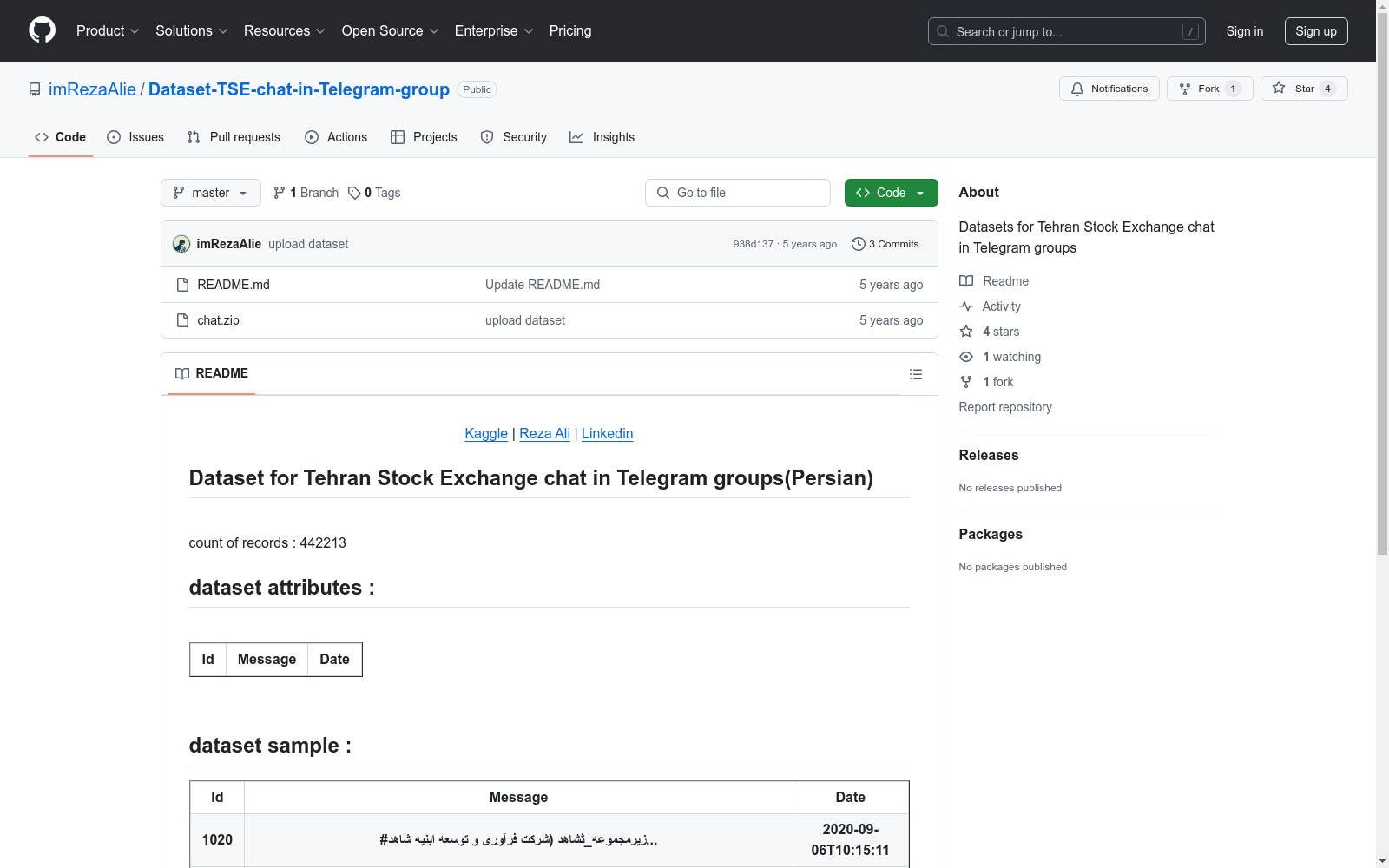1389x868 pixels.
Task: Click the tag icon beside 0 Tags
Action: pyautogui.click(x=354, y=193)
